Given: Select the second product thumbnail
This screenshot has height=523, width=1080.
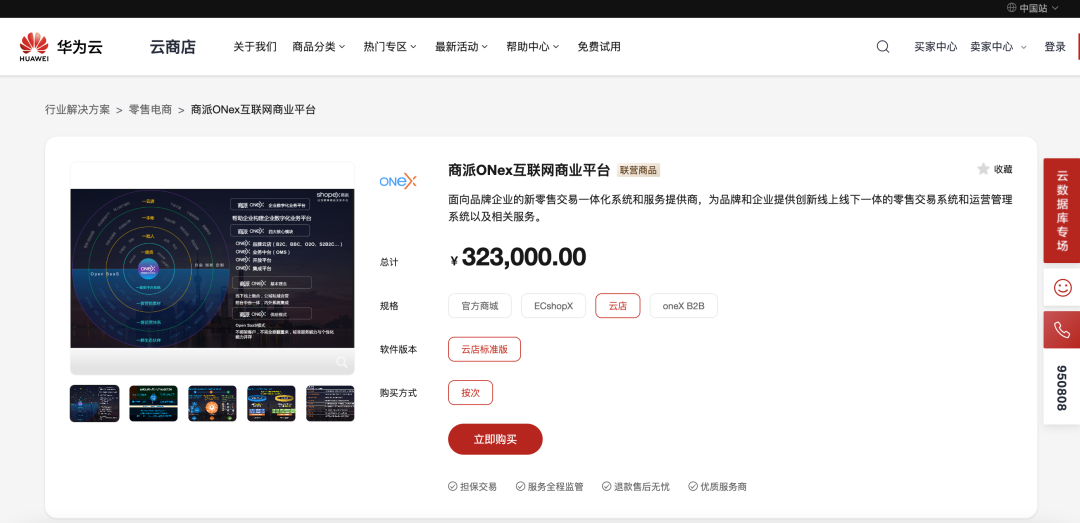Looking at the screenshot, I should (154, 403).
